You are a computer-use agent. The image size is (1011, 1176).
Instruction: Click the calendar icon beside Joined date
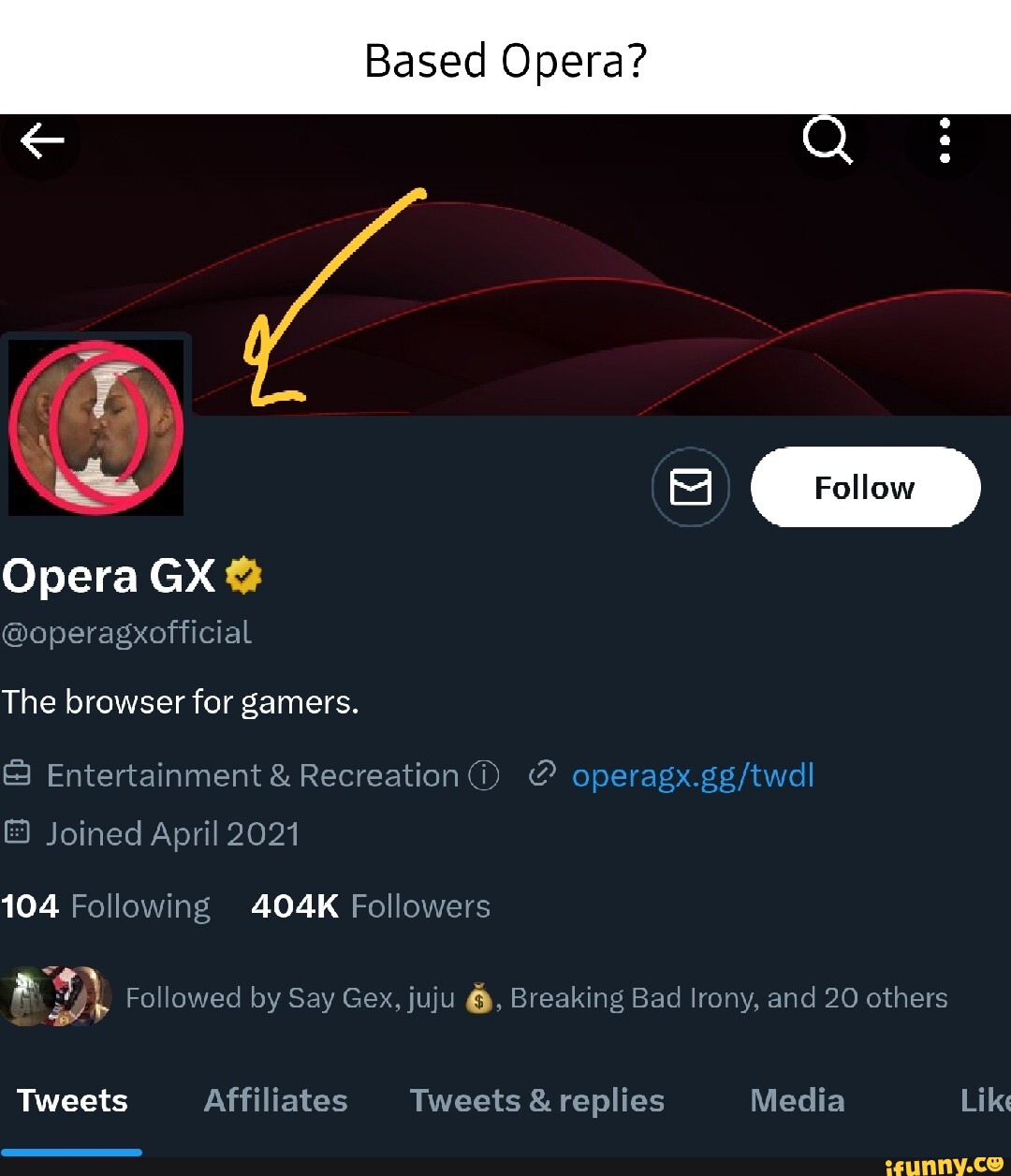[17, 832]
